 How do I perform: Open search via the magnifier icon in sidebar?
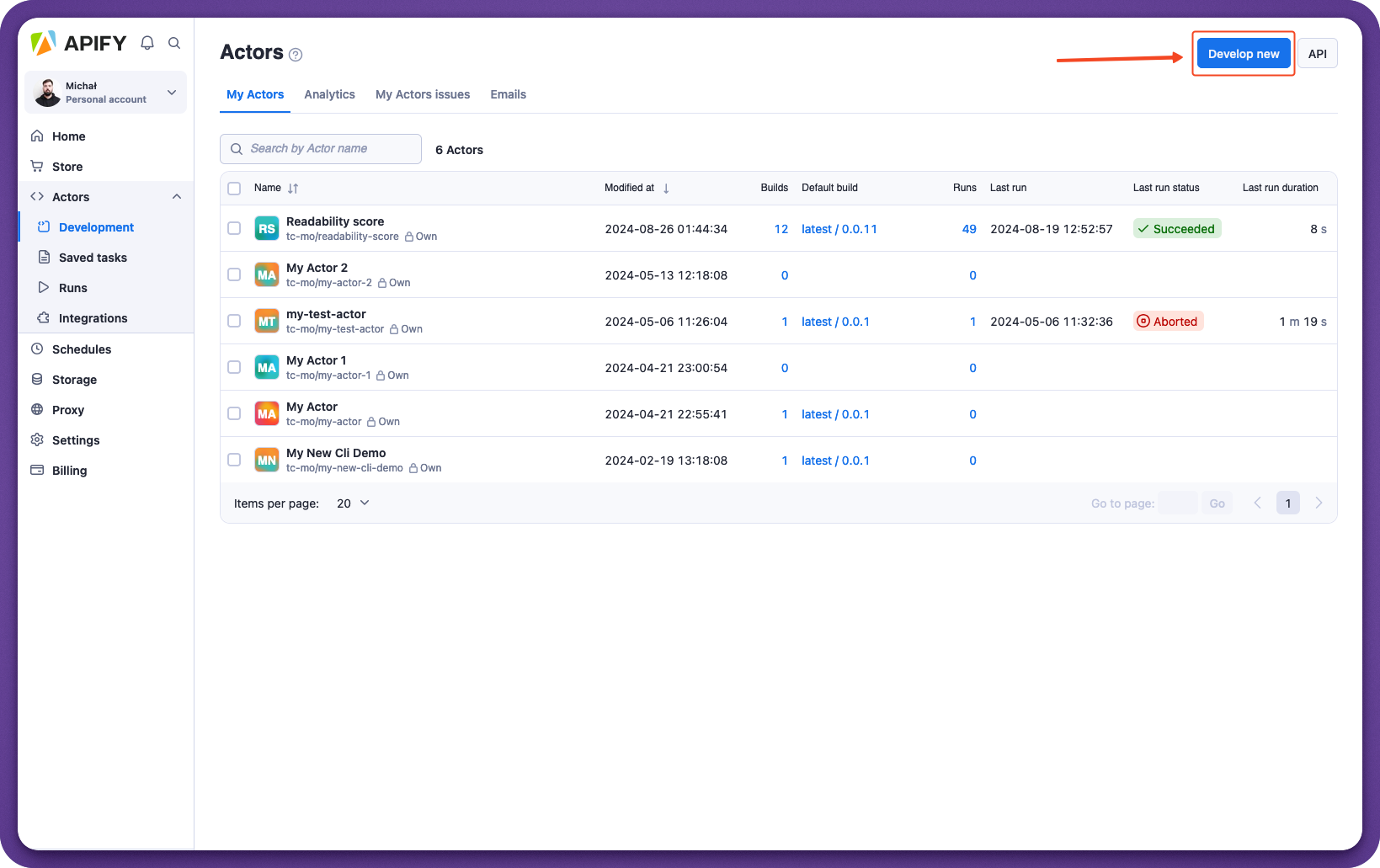174,43
